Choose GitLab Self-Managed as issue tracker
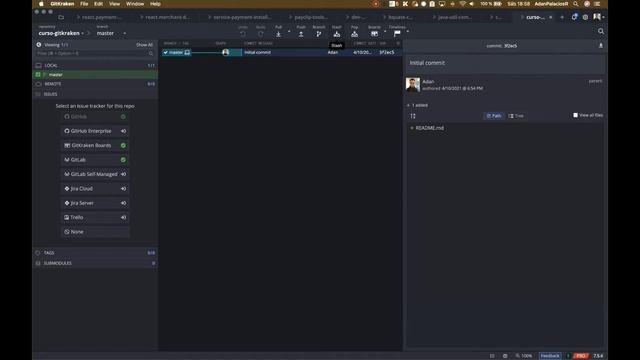The height and width of the screenshot is (360, 640). click(95, 174)
